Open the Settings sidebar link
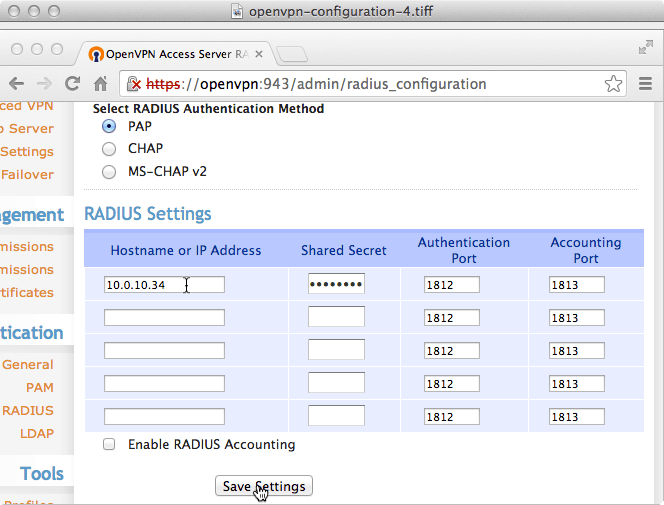 27,152
